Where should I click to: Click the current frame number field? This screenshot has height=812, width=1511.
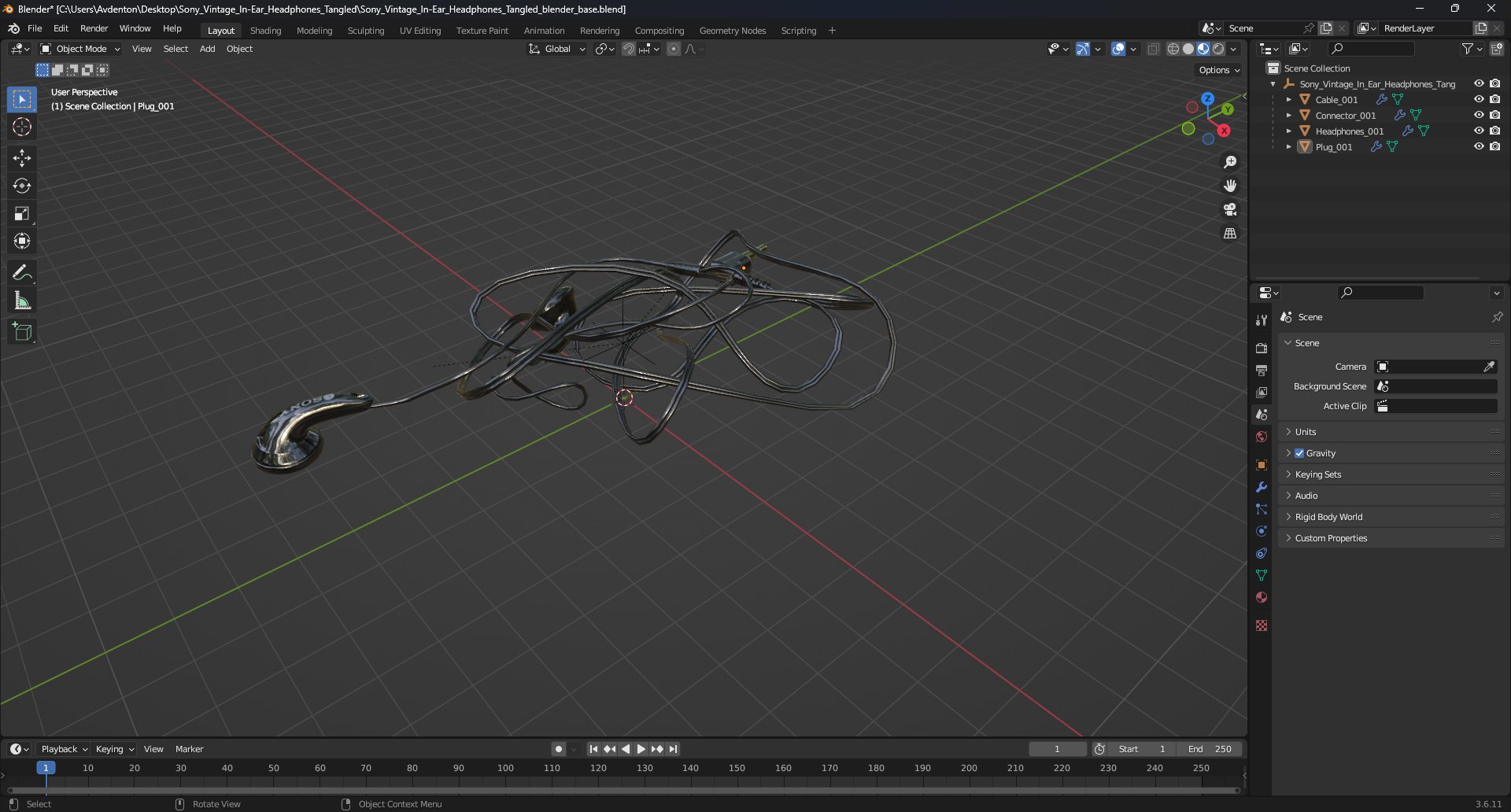[1057, 749]
